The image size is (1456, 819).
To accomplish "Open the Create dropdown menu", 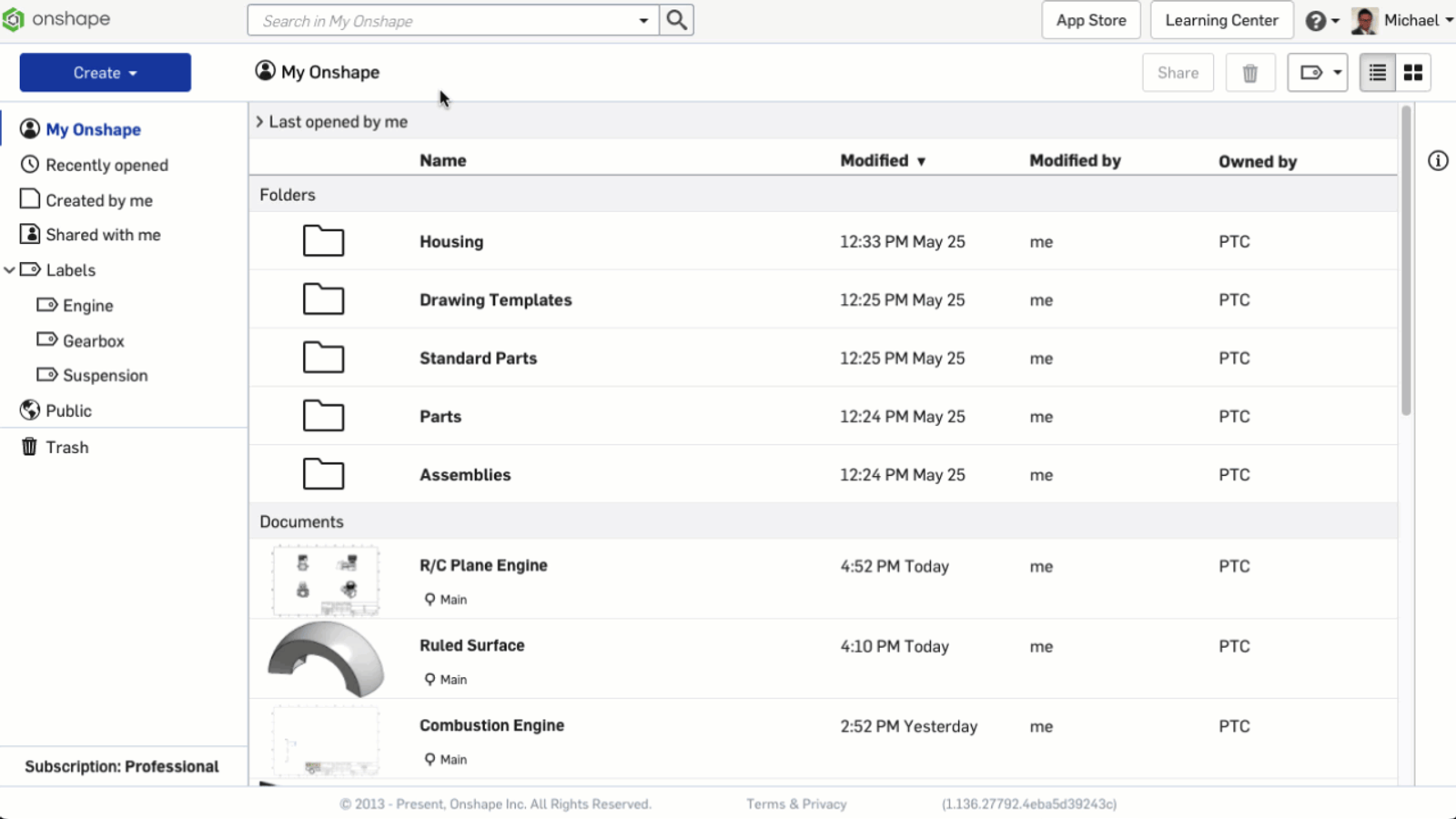I will tap(105, 73).
